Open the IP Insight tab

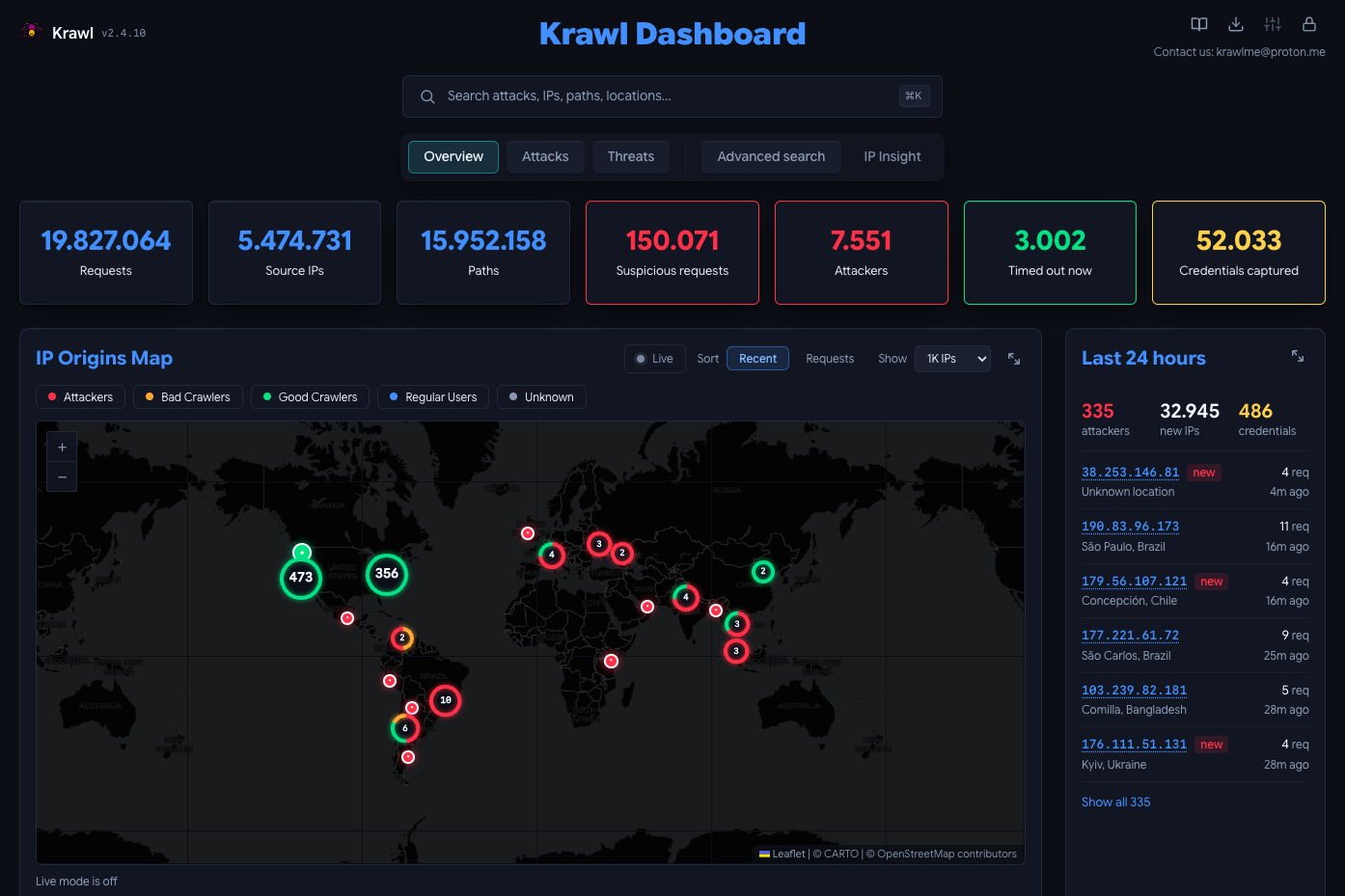coord(892,157)
